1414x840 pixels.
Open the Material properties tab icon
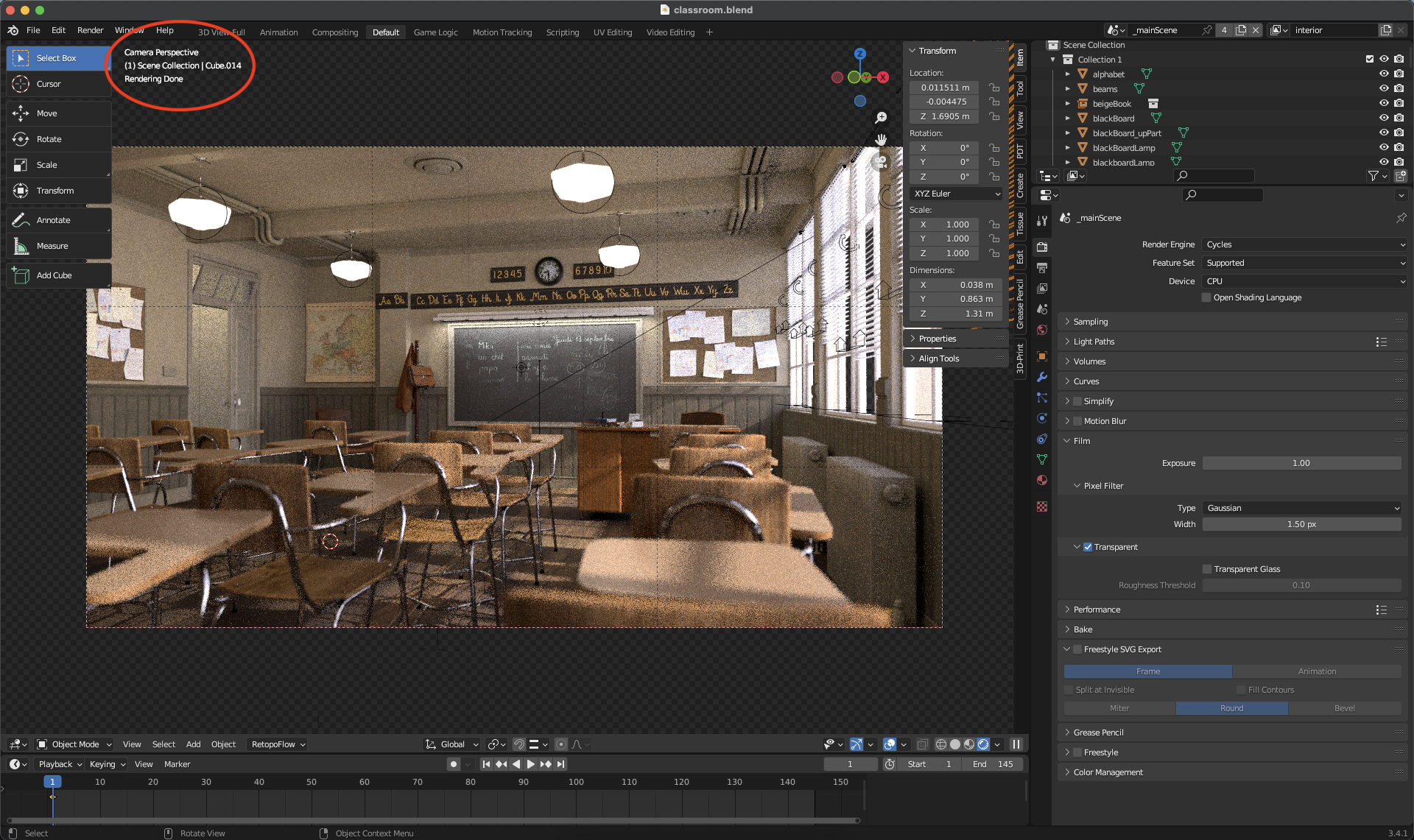[1042, 480]
